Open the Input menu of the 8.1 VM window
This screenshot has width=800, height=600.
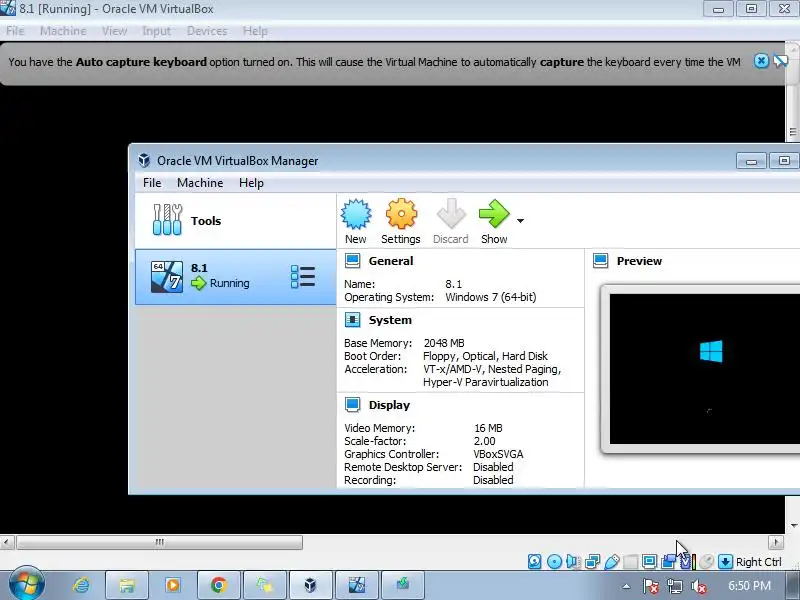(x=156, y=31)
